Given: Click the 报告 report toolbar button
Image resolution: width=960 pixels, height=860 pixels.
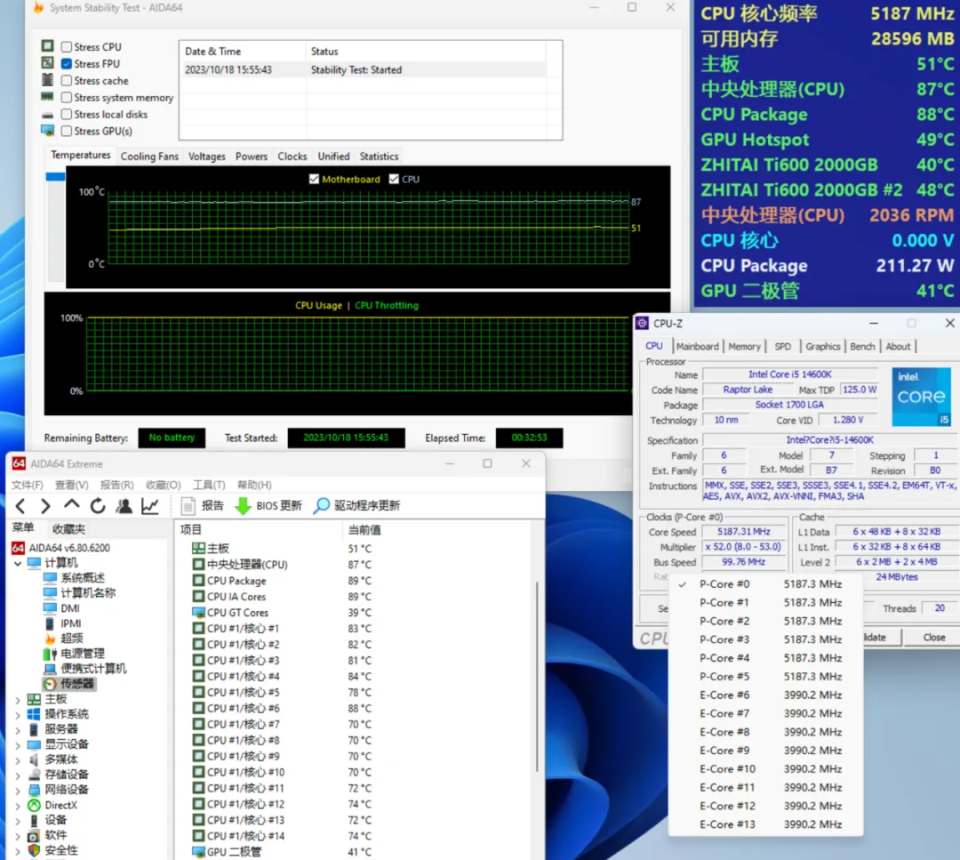Looking at the screenshot, I should [203, 506].
